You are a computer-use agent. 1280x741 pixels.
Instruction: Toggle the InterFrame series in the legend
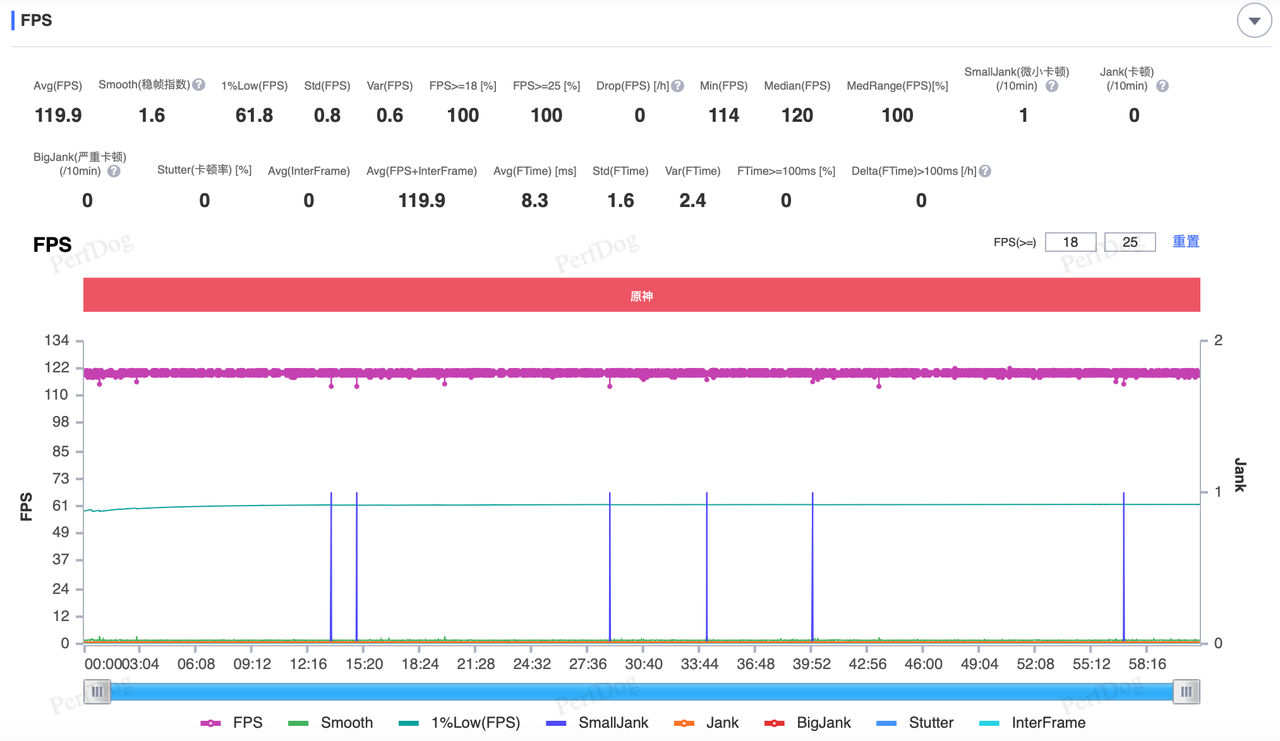coord(1032,722)
